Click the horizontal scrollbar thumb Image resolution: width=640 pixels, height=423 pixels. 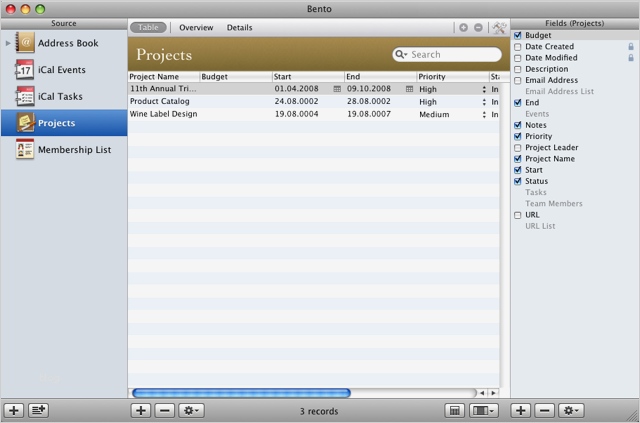coord(241,393)
